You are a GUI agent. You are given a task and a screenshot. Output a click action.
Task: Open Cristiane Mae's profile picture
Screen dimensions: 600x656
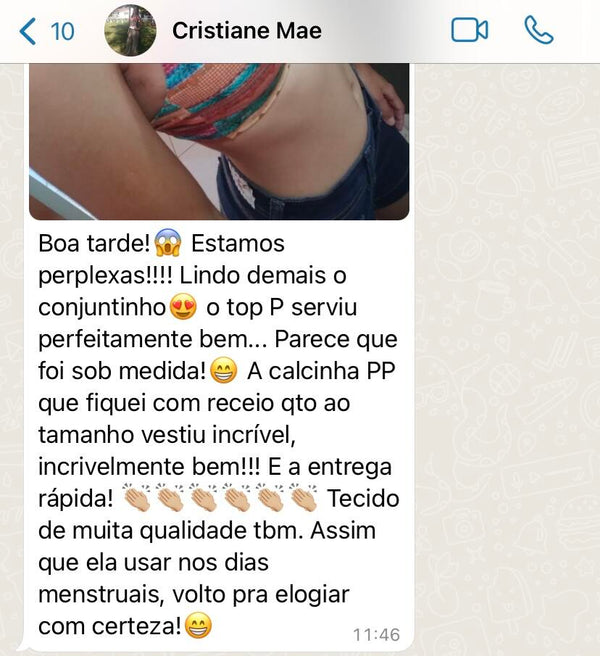[x=130, y=30]
